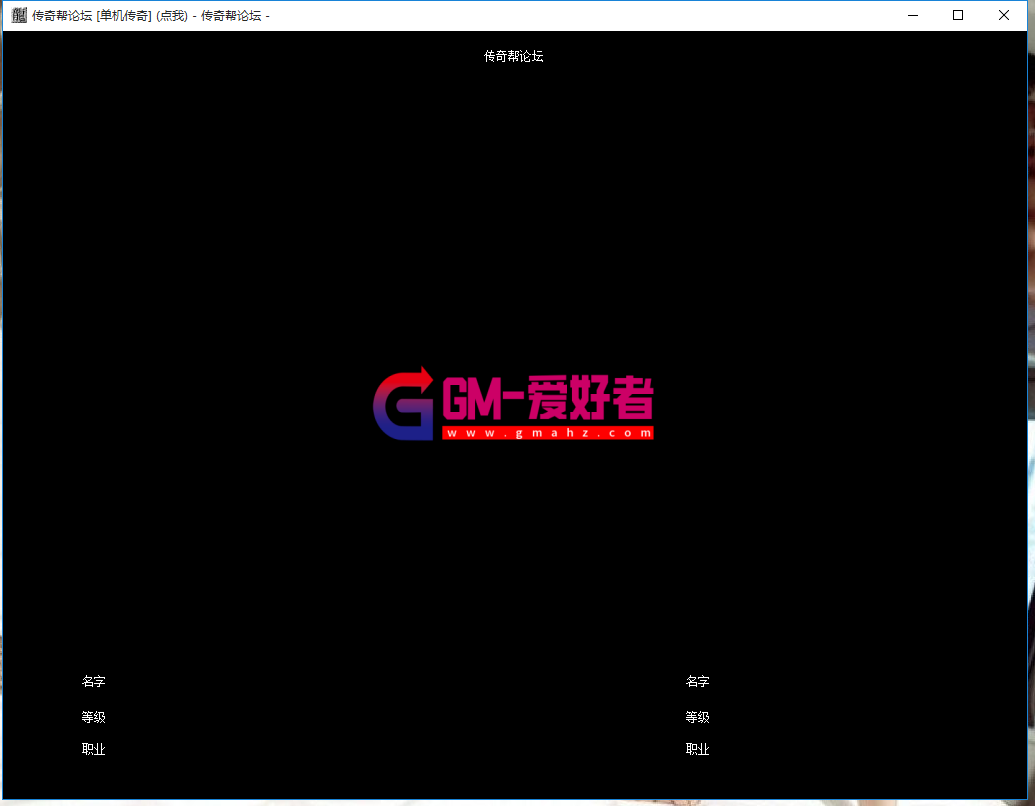This screenshot has width=1035, height=806.
Task: Click the dragon app icon in title bar
Action: click(x=19, y=15)
